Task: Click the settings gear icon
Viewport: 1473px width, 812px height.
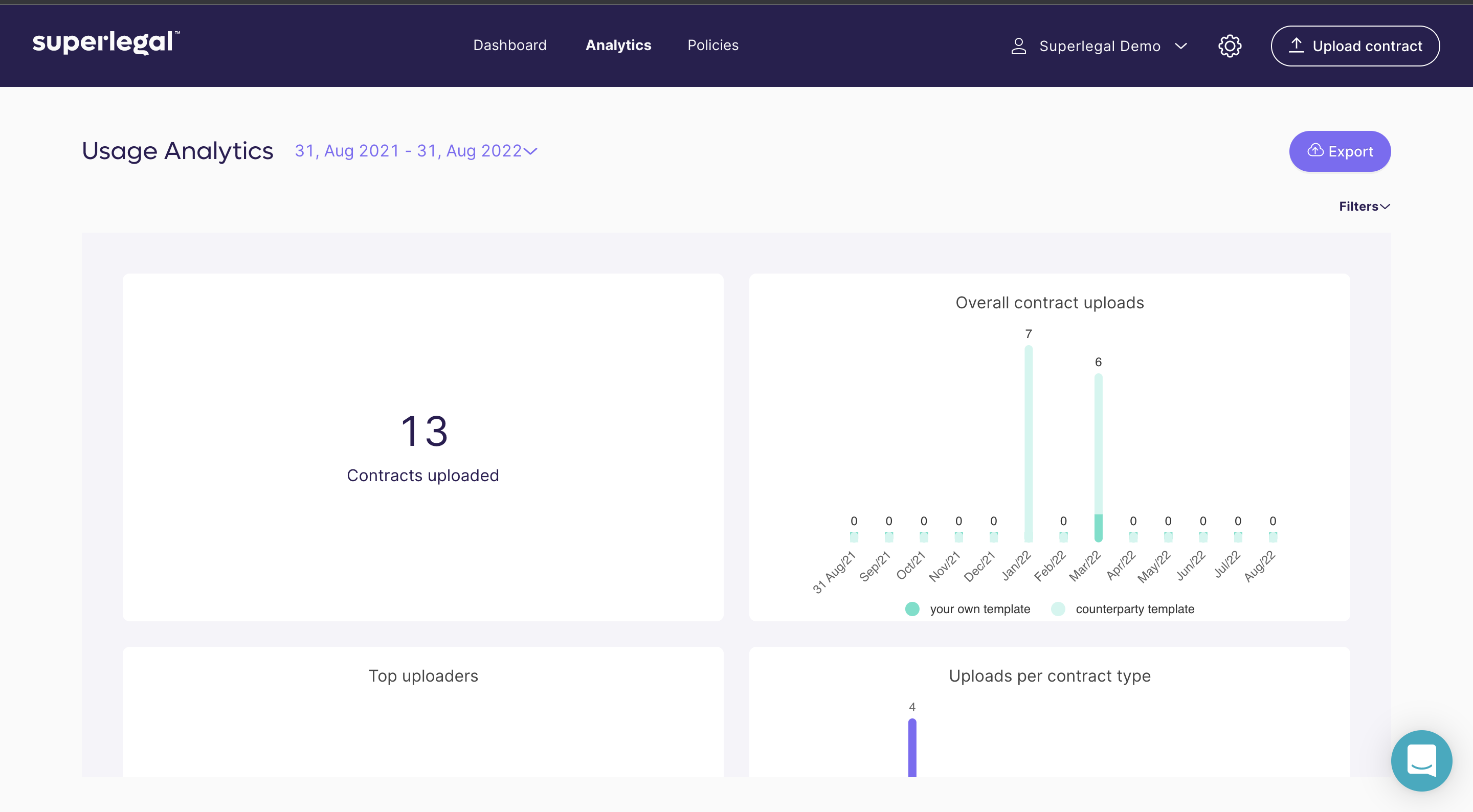Action: point(1230,45)
